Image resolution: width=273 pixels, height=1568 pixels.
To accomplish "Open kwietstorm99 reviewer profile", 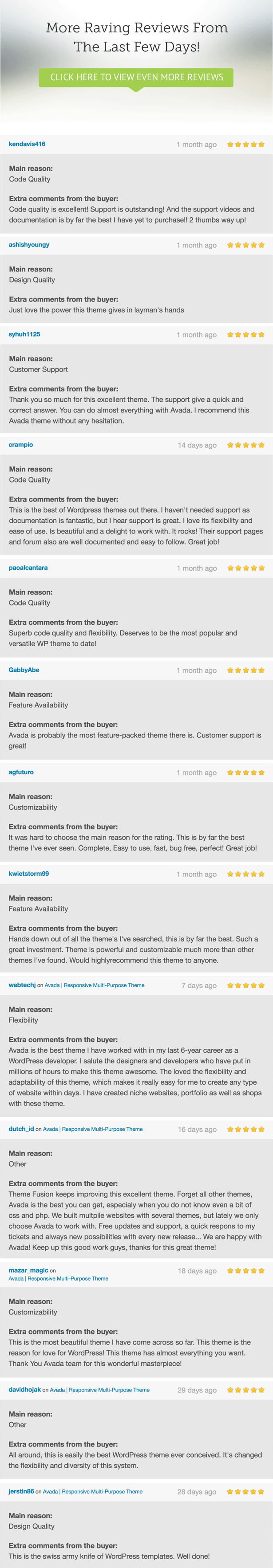I will click(x=29, y=874).
